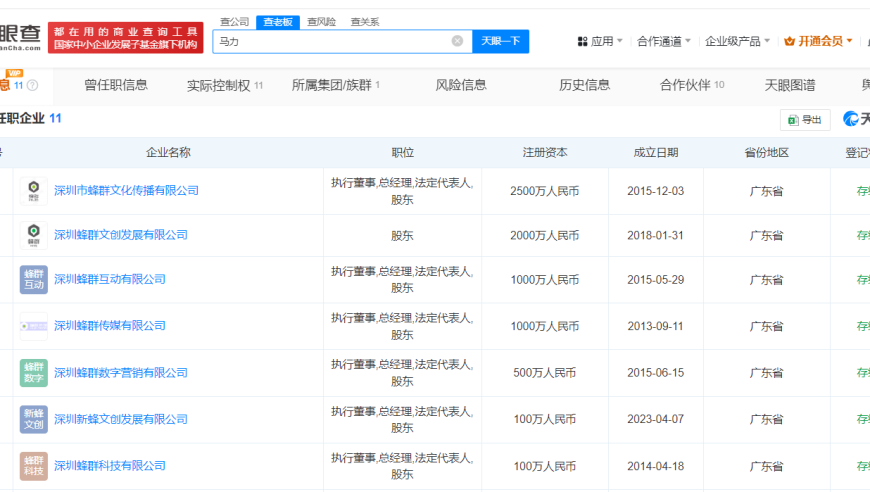Click the 企业名称 column header

(168, 153)
